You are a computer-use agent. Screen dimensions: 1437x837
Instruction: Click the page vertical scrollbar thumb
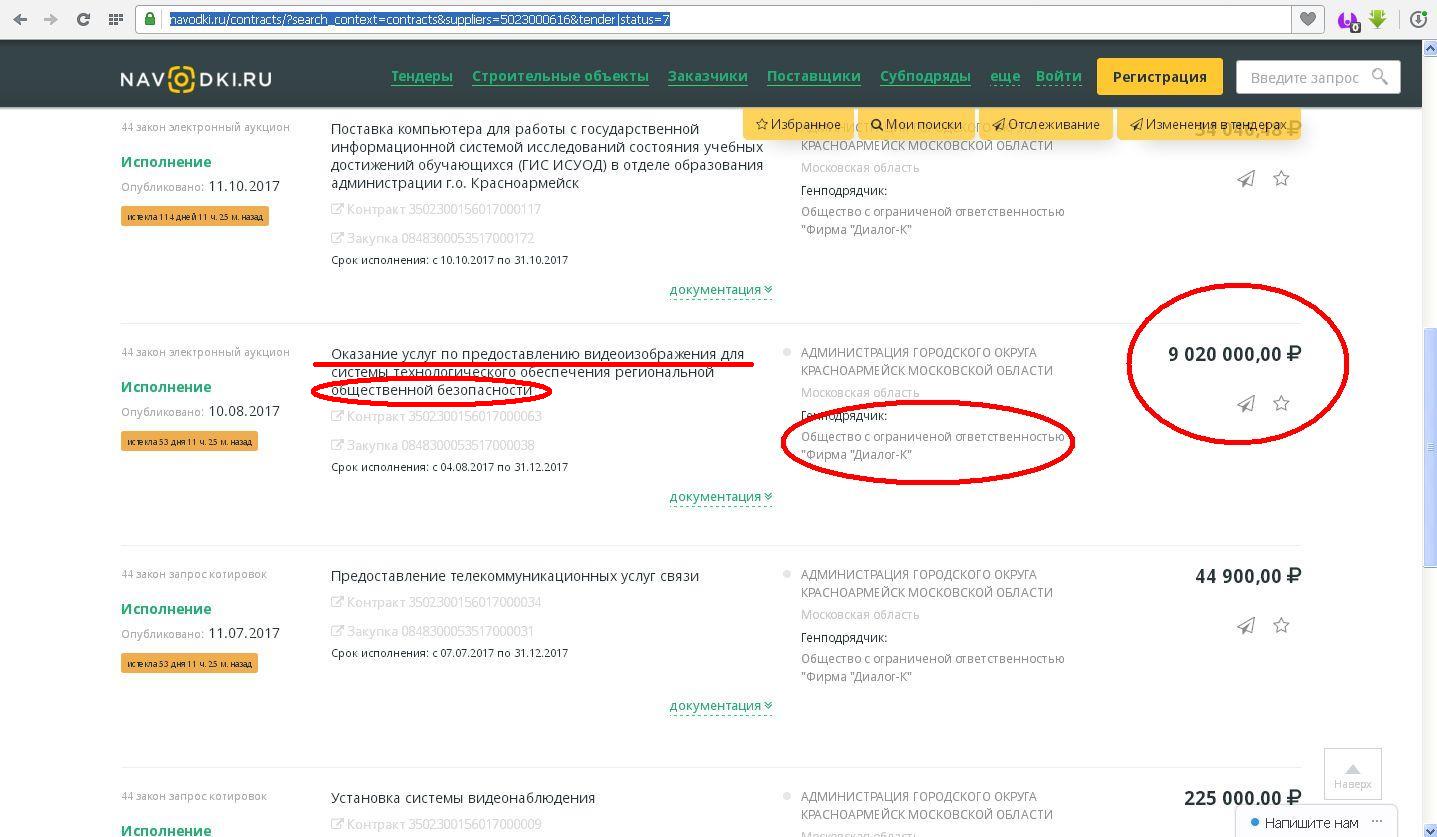(x=1429, y=446)
